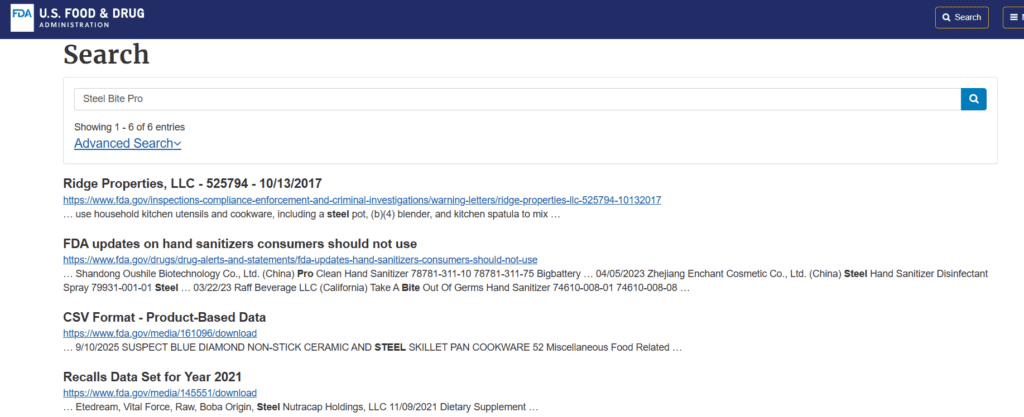Follow the media/161096/download URL
The width and height of the screenshot is (1024, 417).
point(160,333)
